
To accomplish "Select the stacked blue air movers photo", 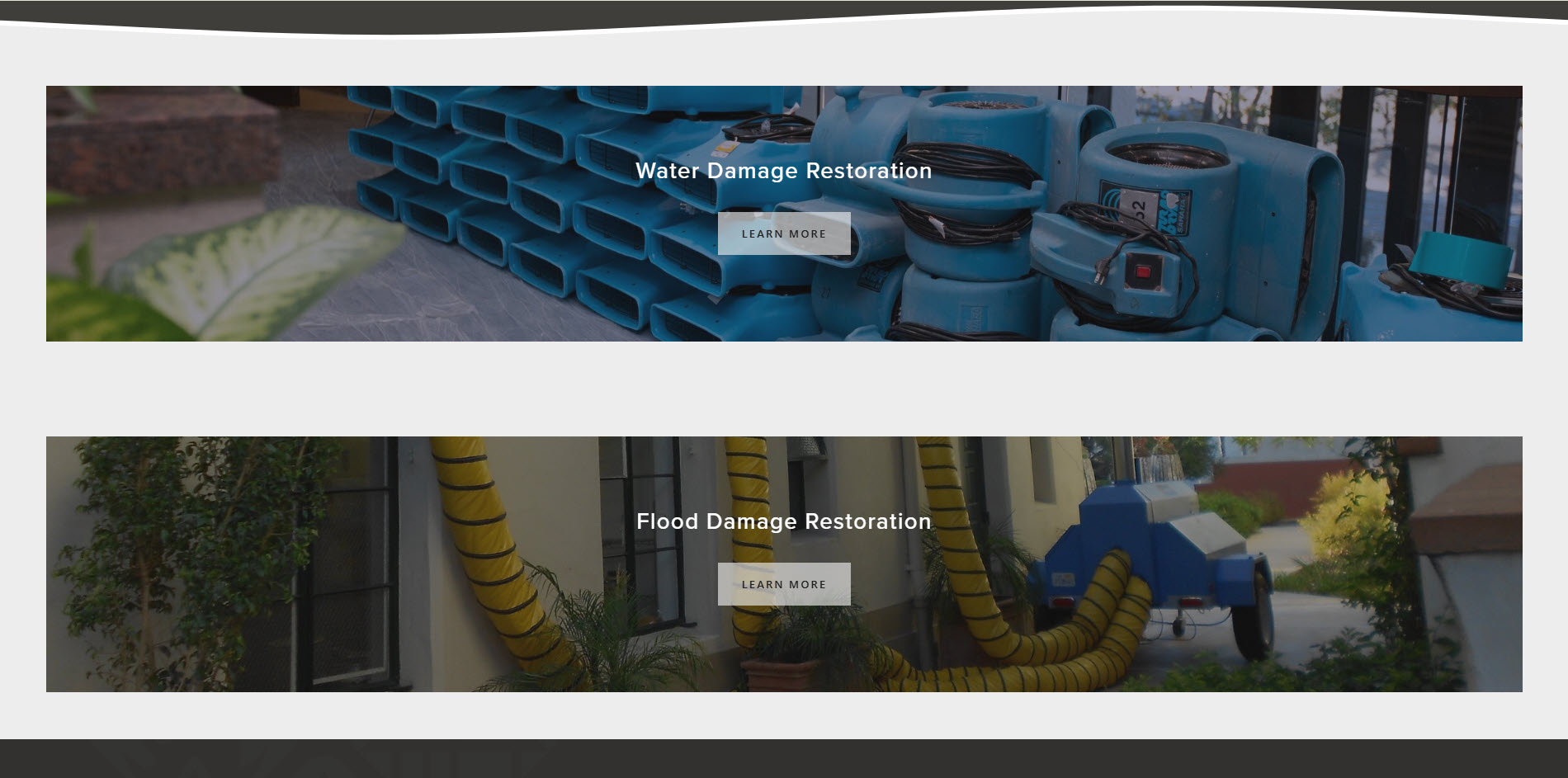I will click(x=784, y=214).
